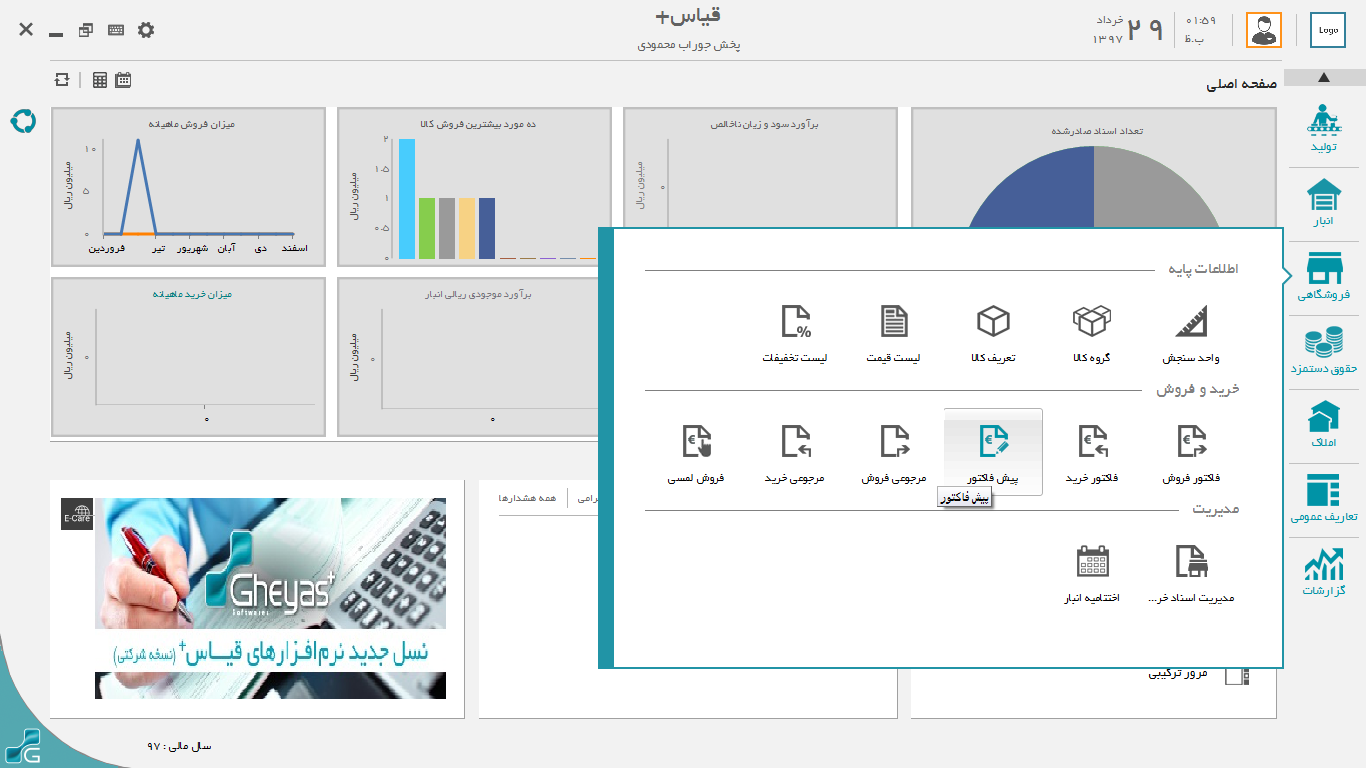The height and width of the screenshot is (768, 1366).
Task: Collapse the sidebar with the up arrow
Action: 1324,77
